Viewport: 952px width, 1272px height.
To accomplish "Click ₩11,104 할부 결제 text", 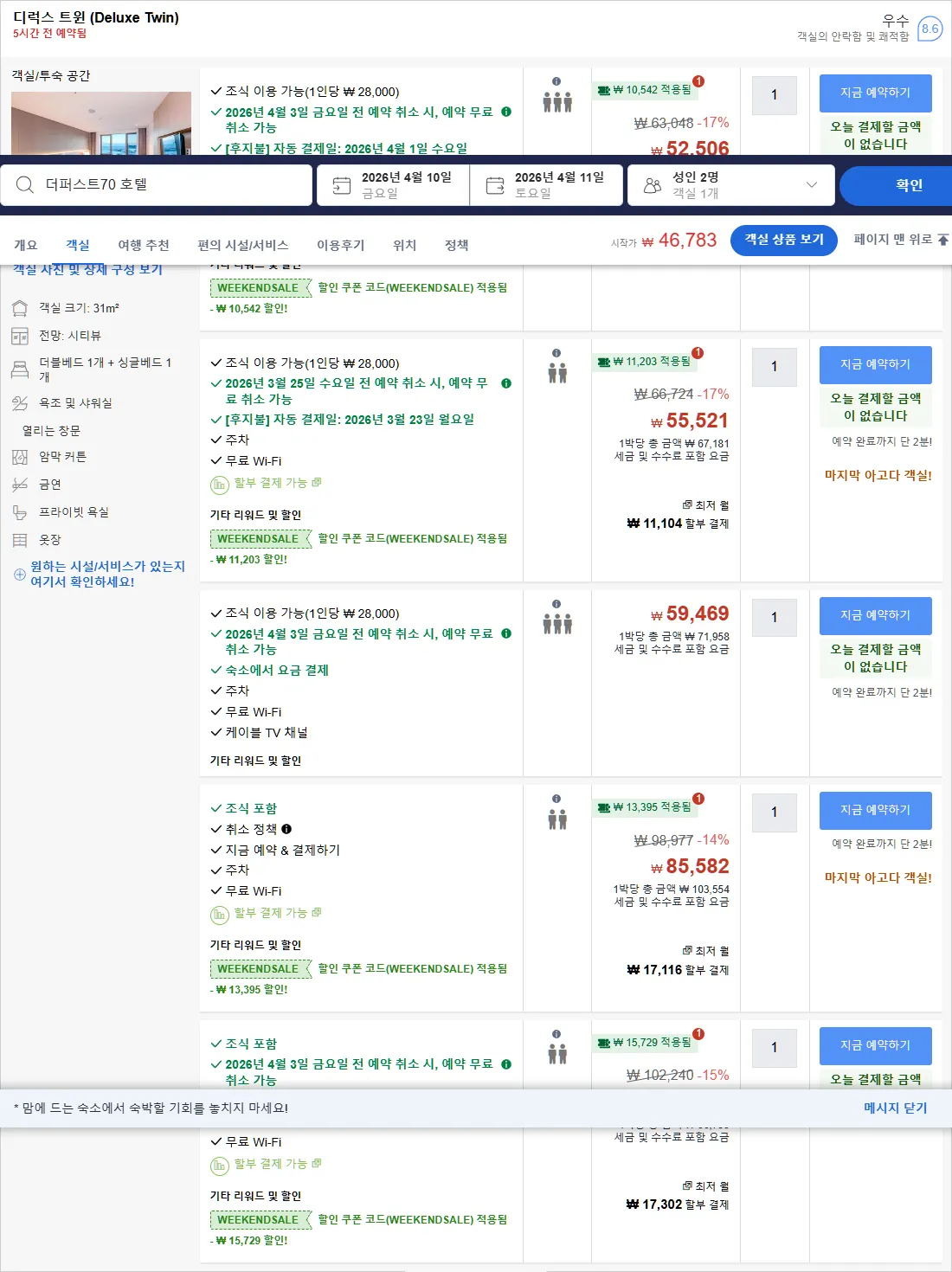I will (x=678, y=524).
